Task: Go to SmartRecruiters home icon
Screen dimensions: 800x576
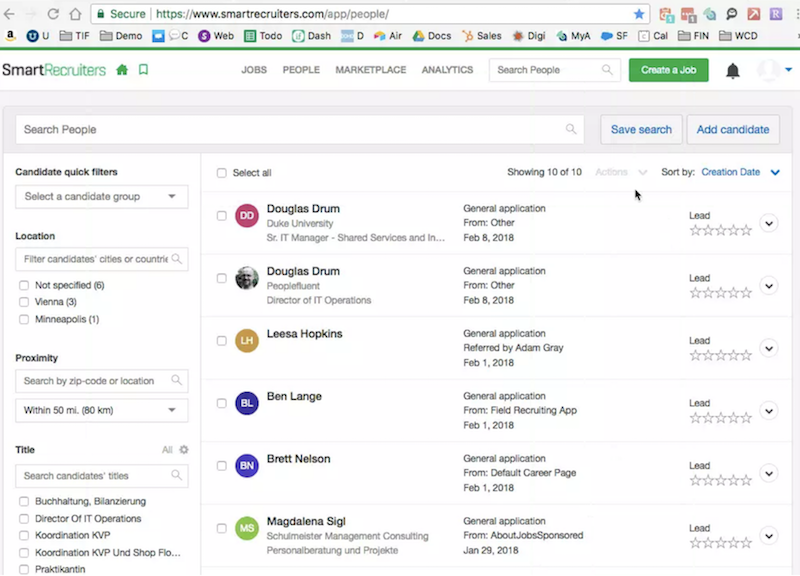Action: [122, 69]
